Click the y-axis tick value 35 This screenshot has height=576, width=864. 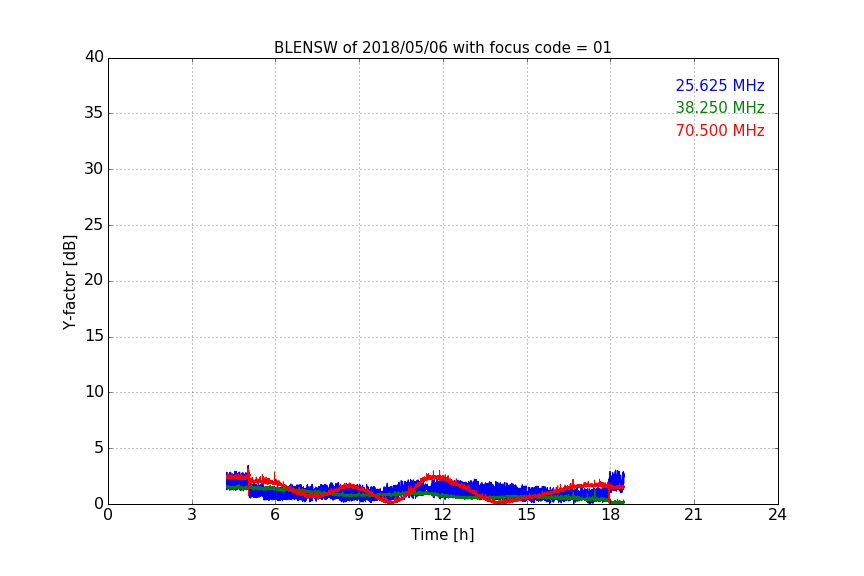pos(94,113)
